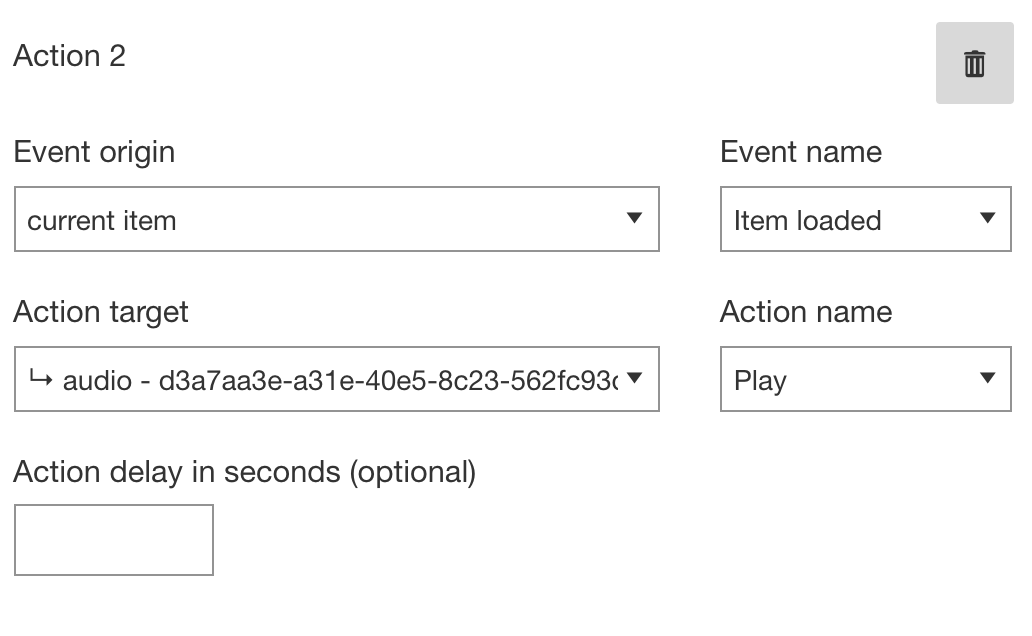
Task: Open the Event name dropdown showing Item loaded
Action: 865,219
